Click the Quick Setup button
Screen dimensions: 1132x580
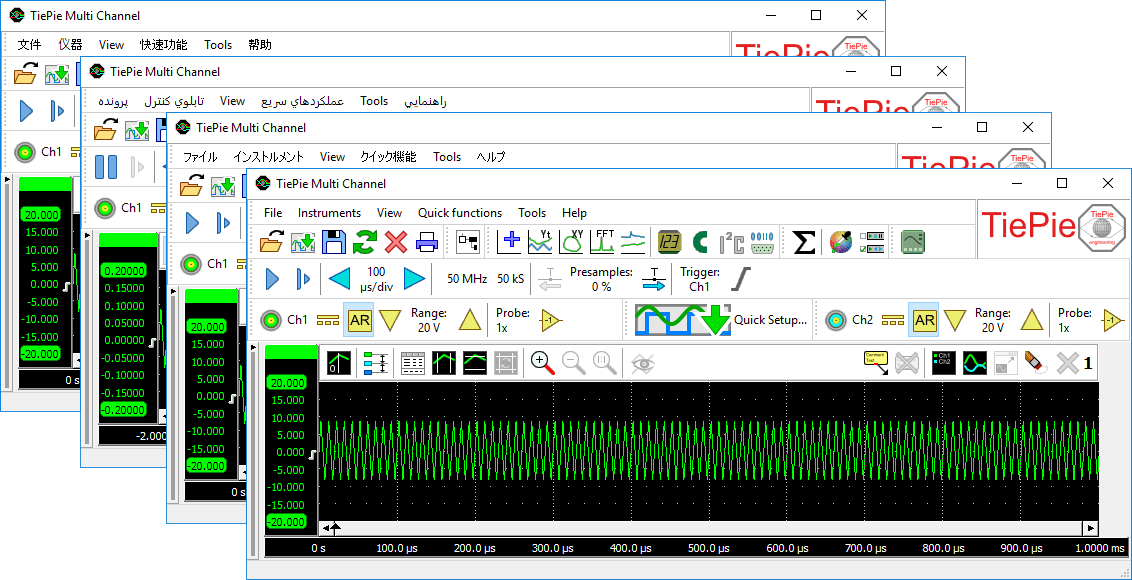pyautogui.click(x=720, y=320)
